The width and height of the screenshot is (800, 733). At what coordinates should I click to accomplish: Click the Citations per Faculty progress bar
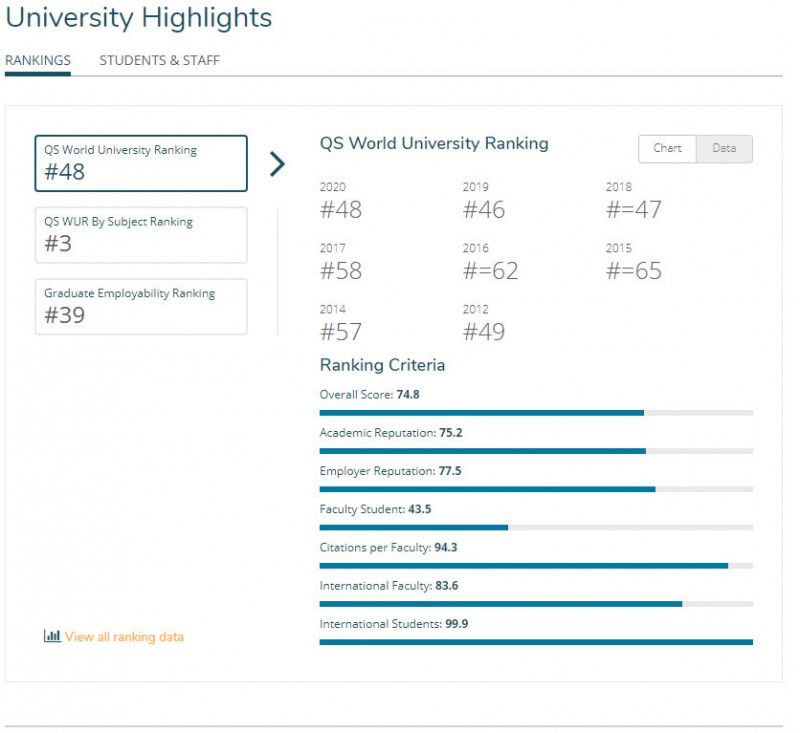pyautogui.click(x=536, y=566)
